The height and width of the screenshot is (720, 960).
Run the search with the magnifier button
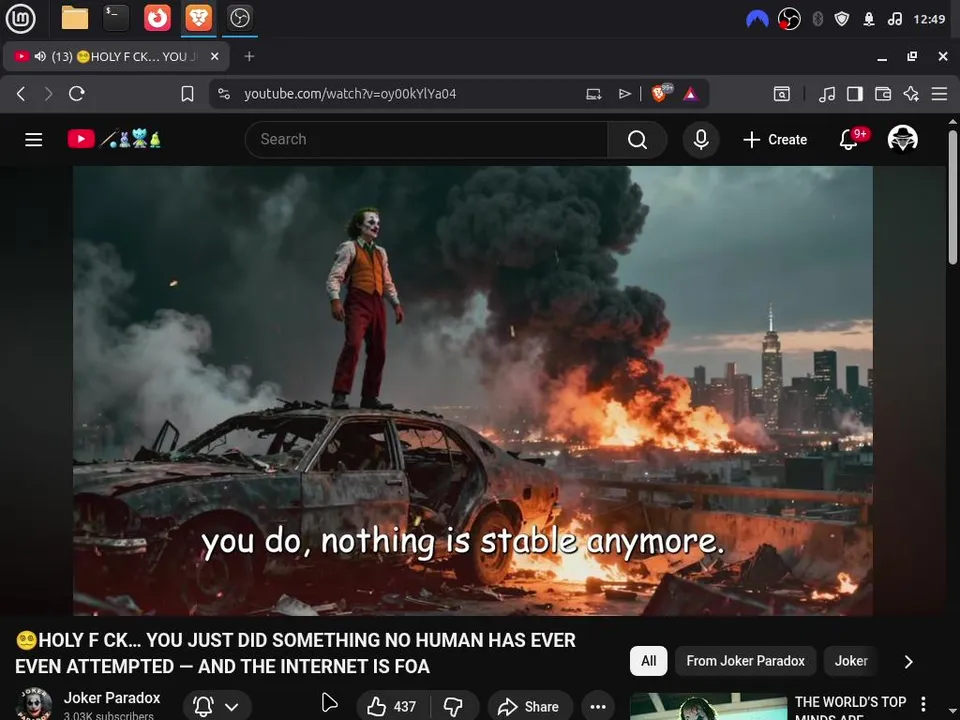637,140
